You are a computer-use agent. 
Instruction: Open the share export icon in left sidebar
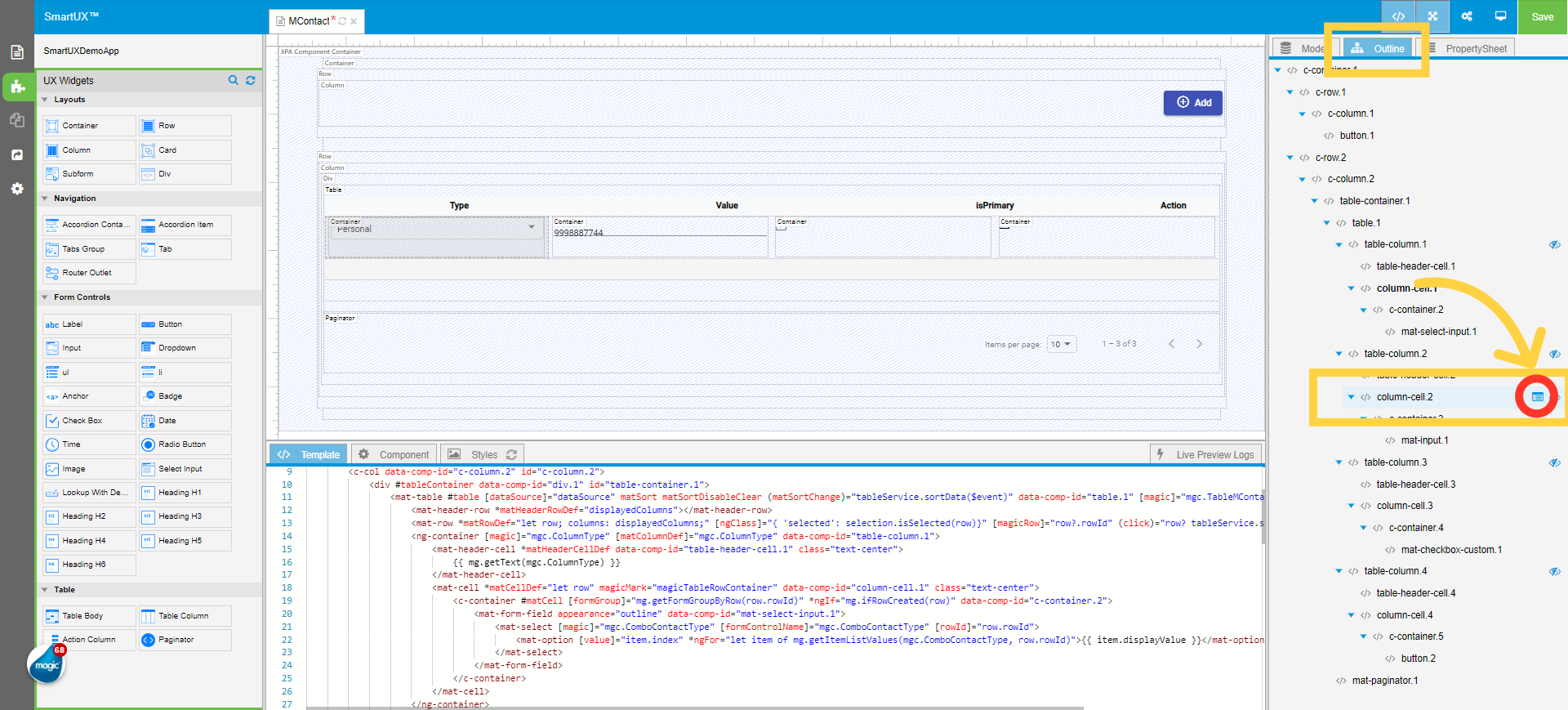point(17,154)
